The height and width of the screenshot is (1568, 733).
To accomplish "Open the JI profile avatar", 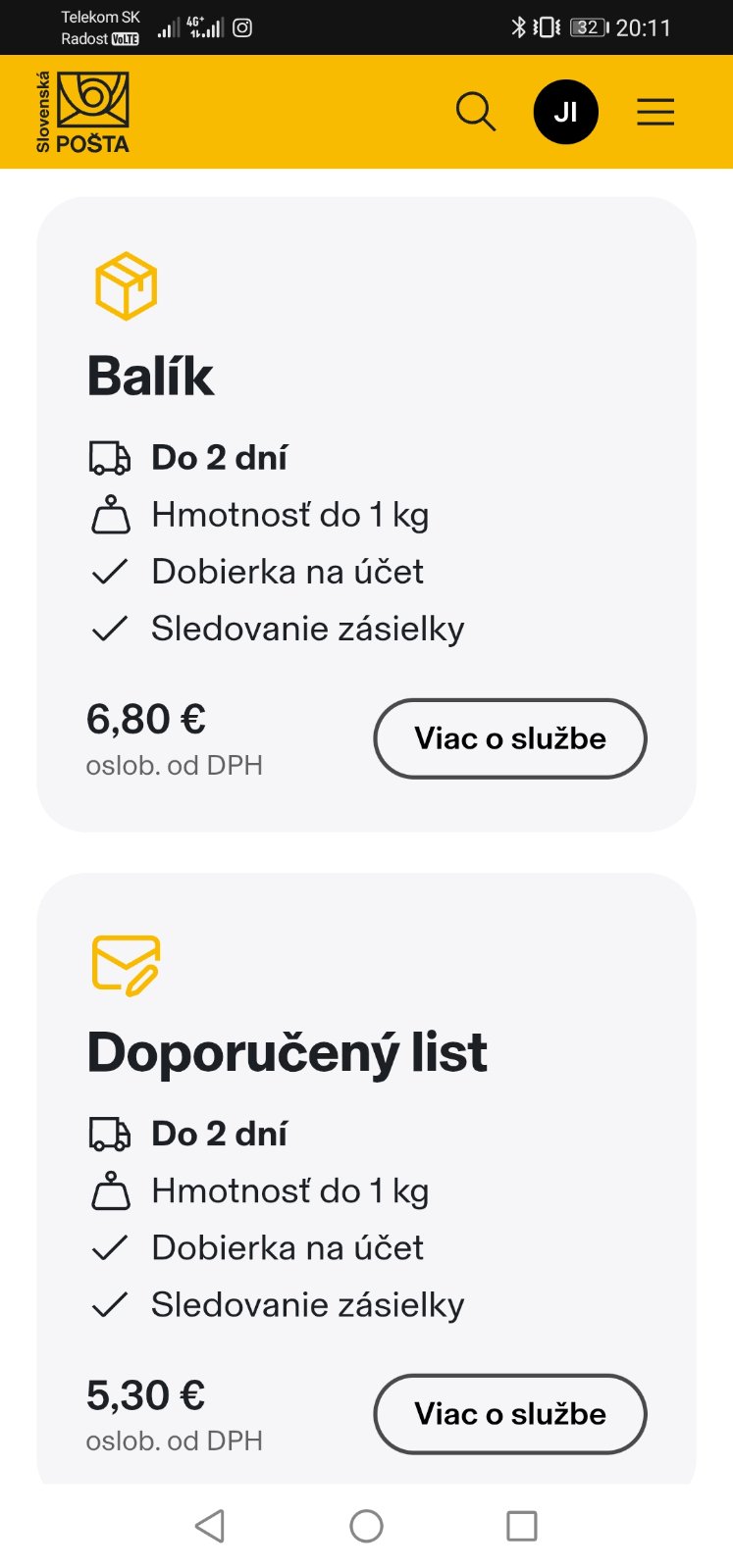I will point(565,112).
